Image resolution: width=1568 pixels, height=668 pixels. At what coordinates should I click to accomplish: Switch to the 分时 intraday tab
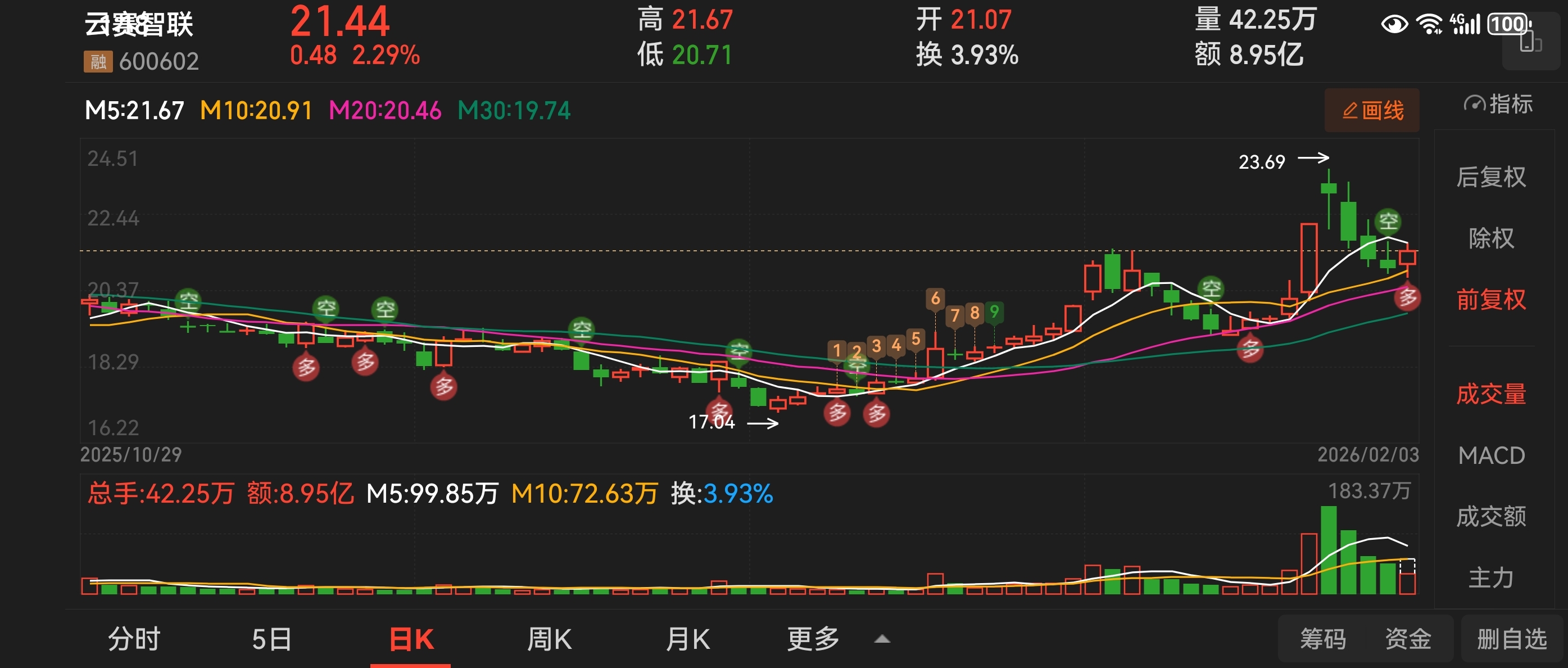pyautogui.click(x=134, y=639)
